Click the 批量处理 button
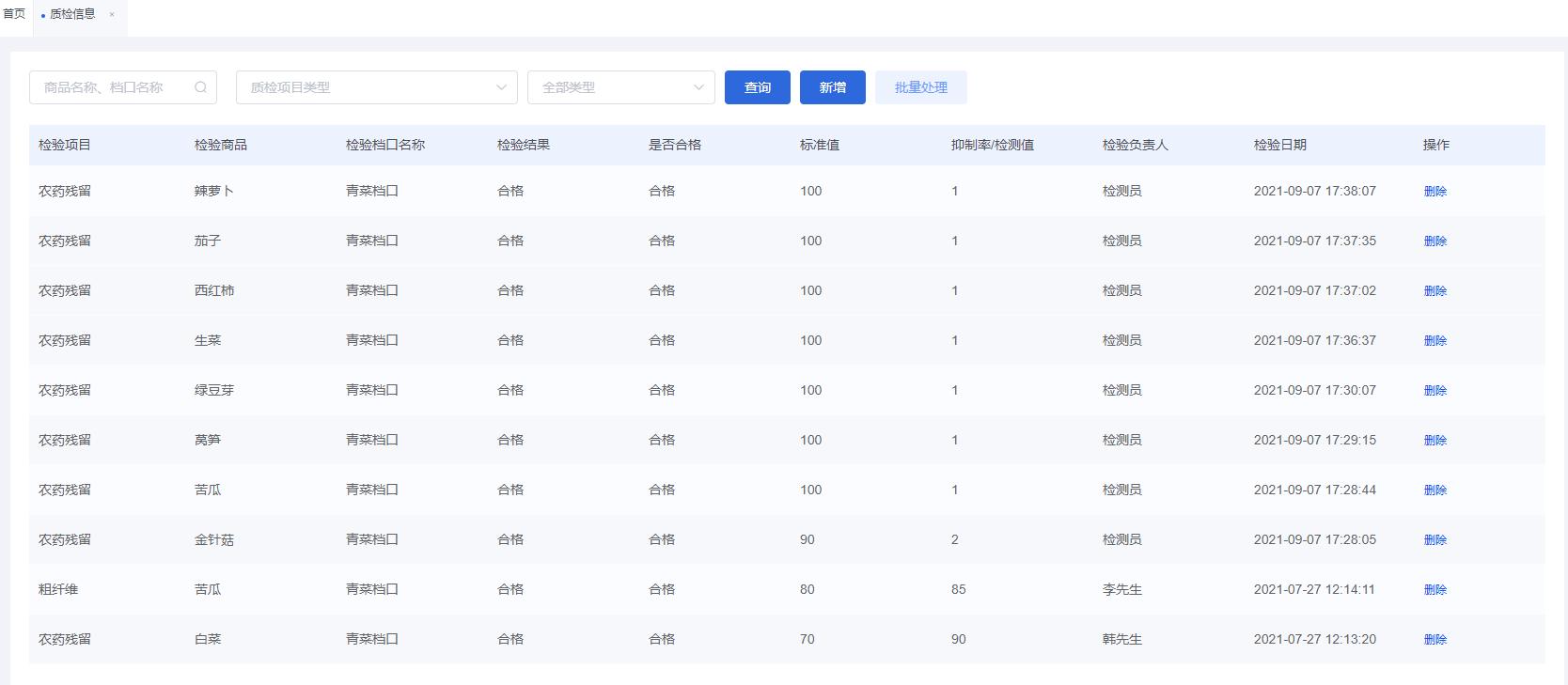This screenshot has width=1568, height=685. [920, 87]
